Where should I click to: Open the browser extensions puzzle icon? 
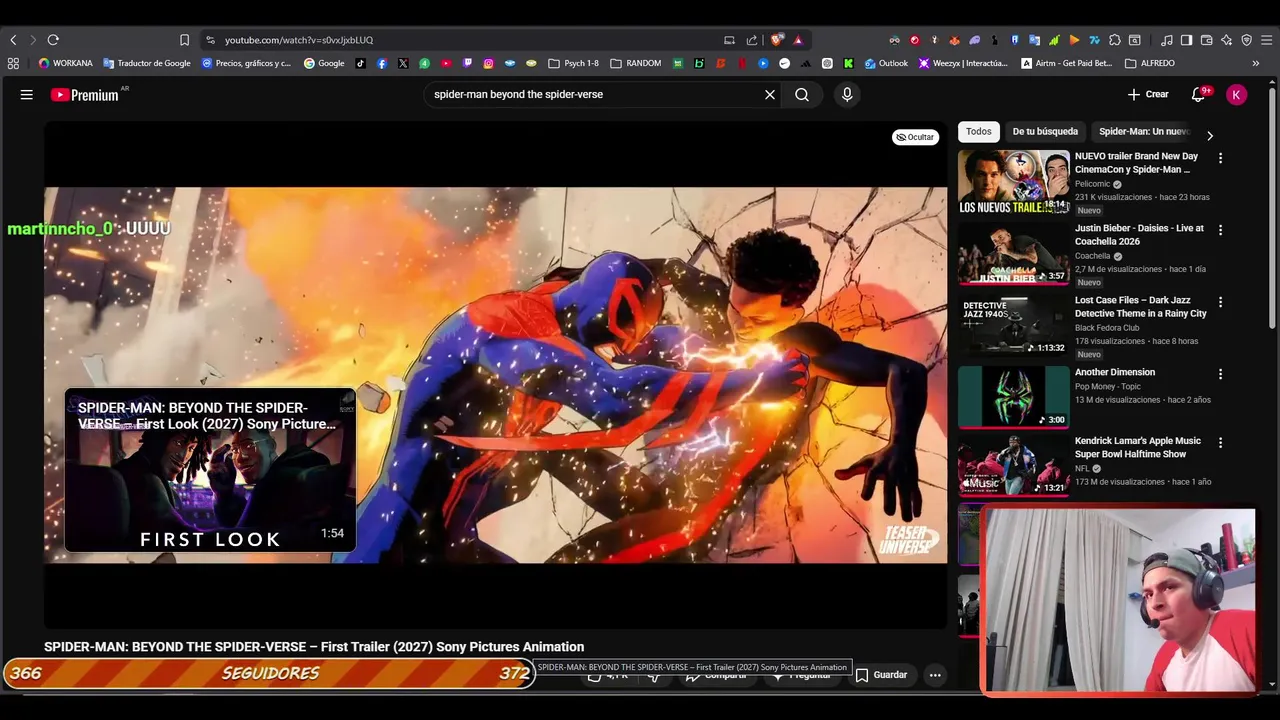(1115, 40)
